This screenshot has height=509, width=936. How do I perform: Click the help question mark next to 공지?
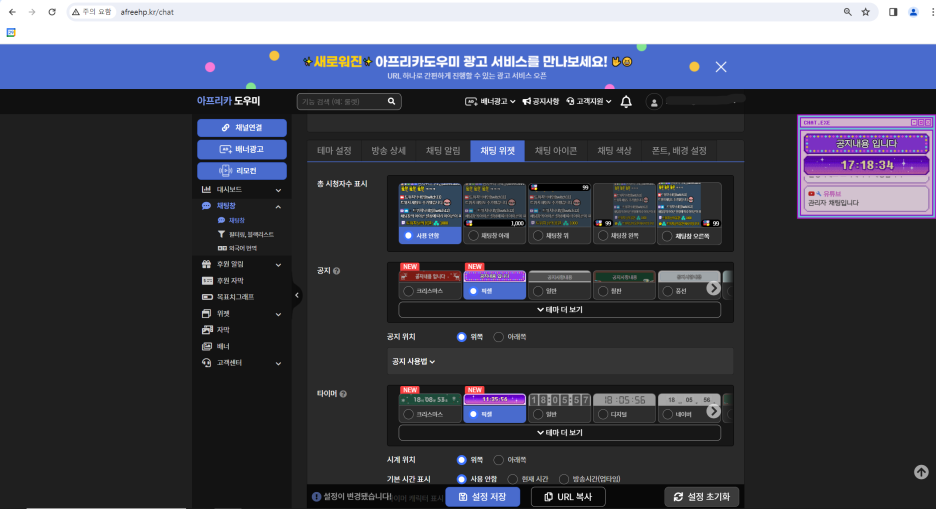[337, 271]
